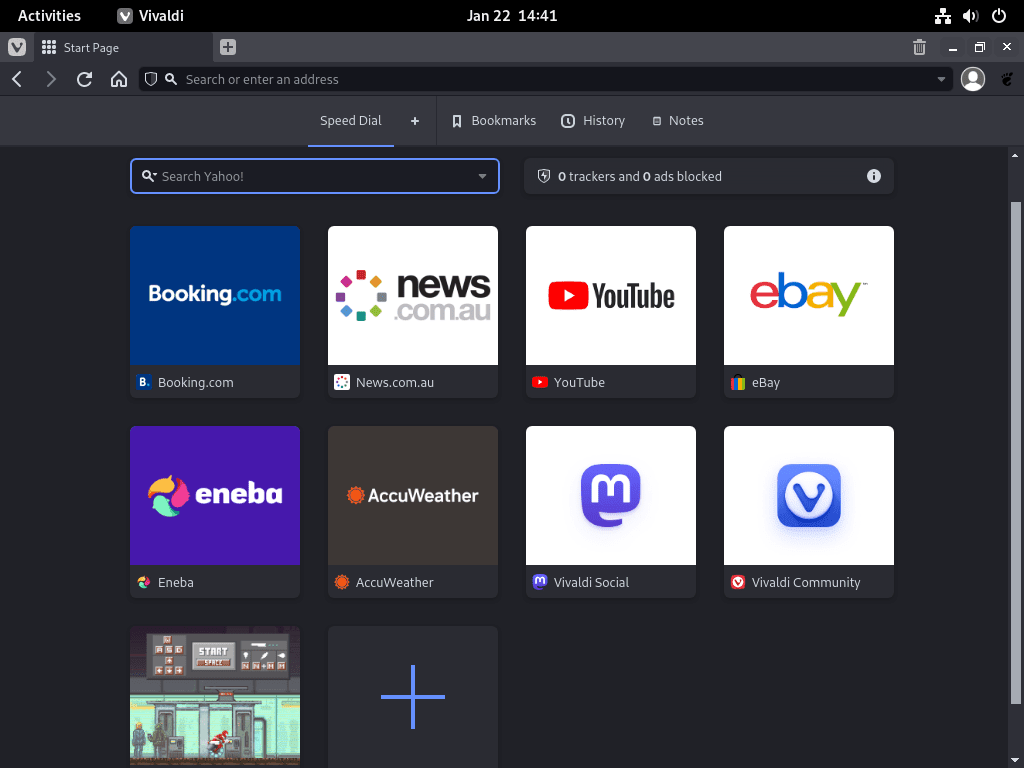Mute system sound via volume icon
This screenshot has width=1024, height=768.
pyautogui.click(x=970, y=15)
